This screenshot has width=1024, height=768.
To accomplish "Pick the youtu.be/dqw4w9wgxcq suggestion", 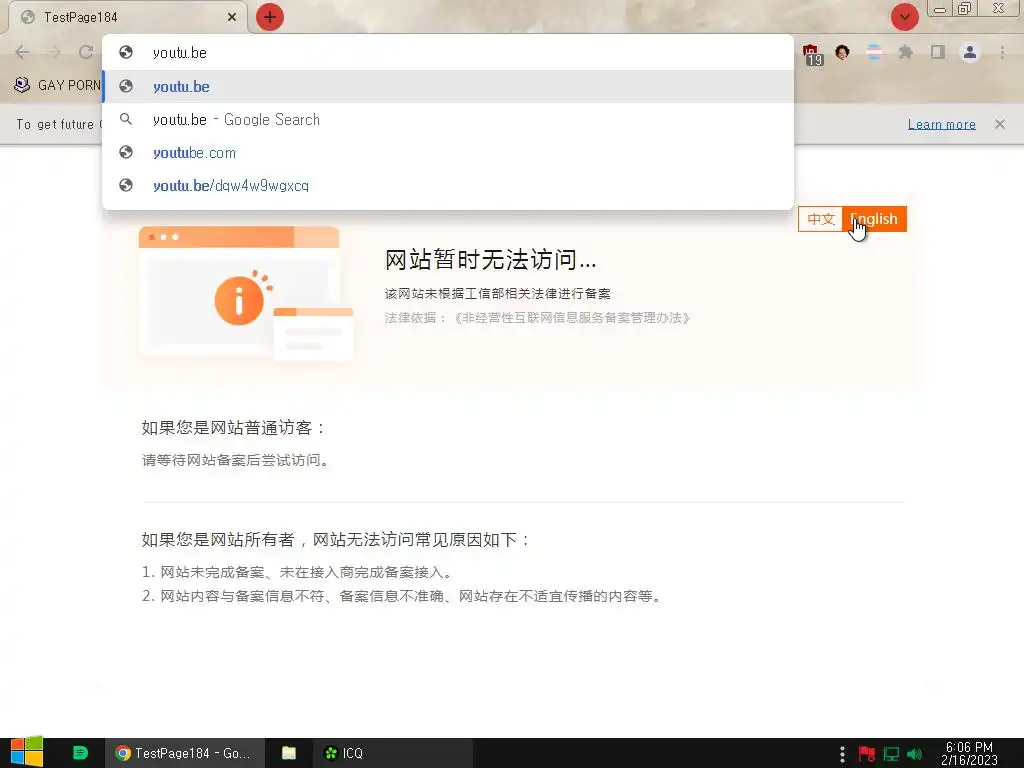I will [x=449, y=185].
